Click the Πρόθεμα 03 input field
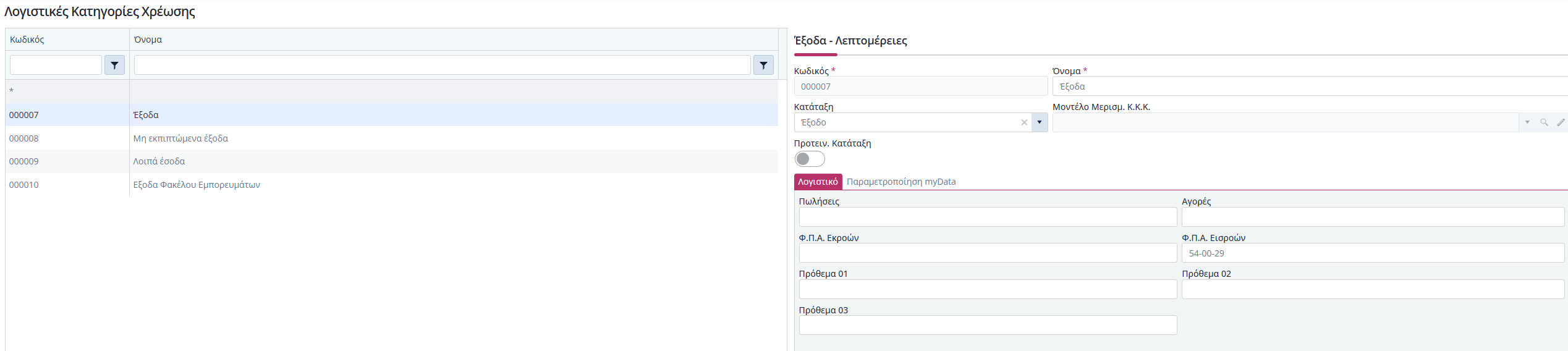The height and width of the screenshot is (351, 1568). [988, 325]
